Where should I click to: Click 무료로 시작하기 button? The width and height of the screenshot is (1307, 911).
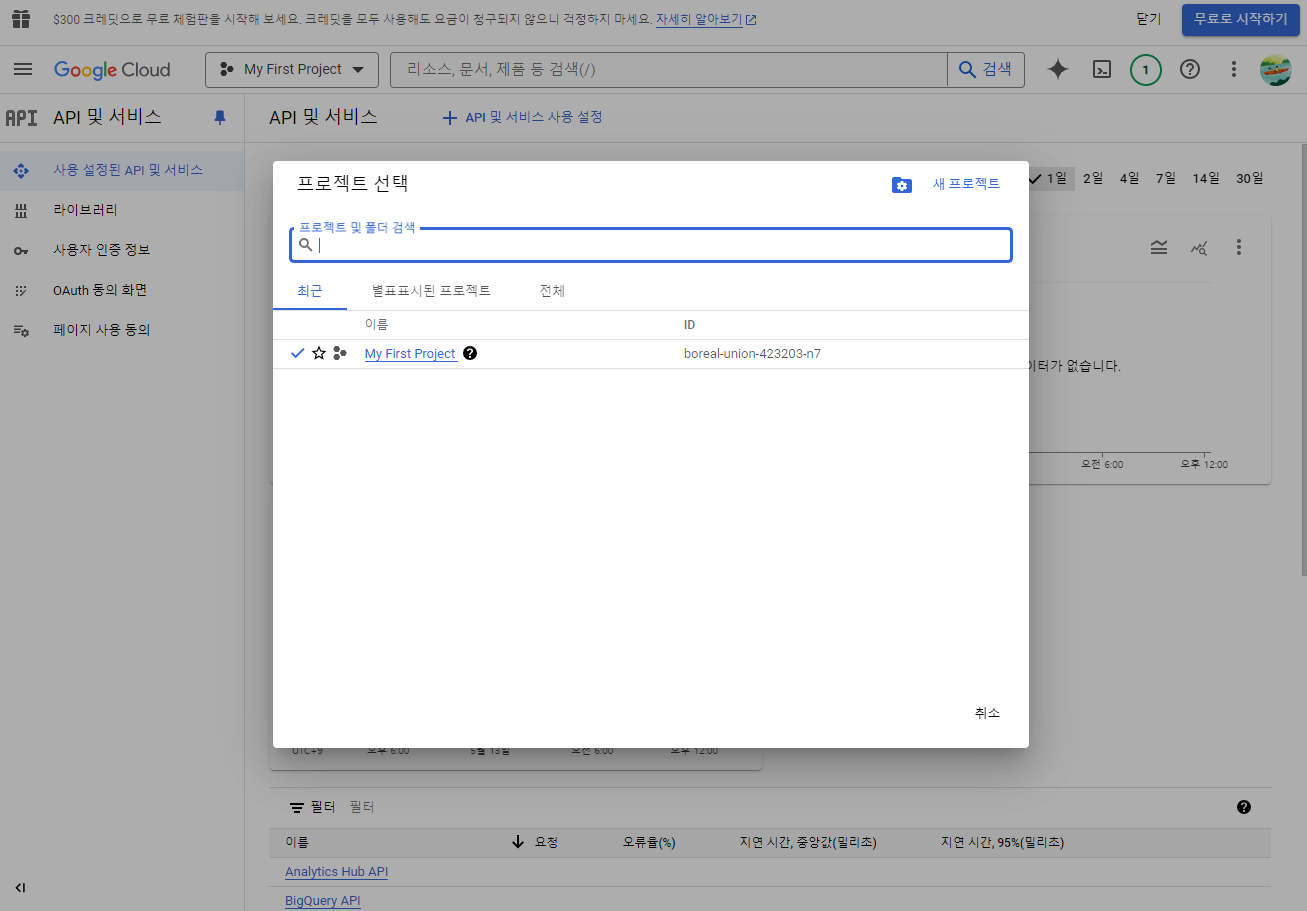point(1240,19)
